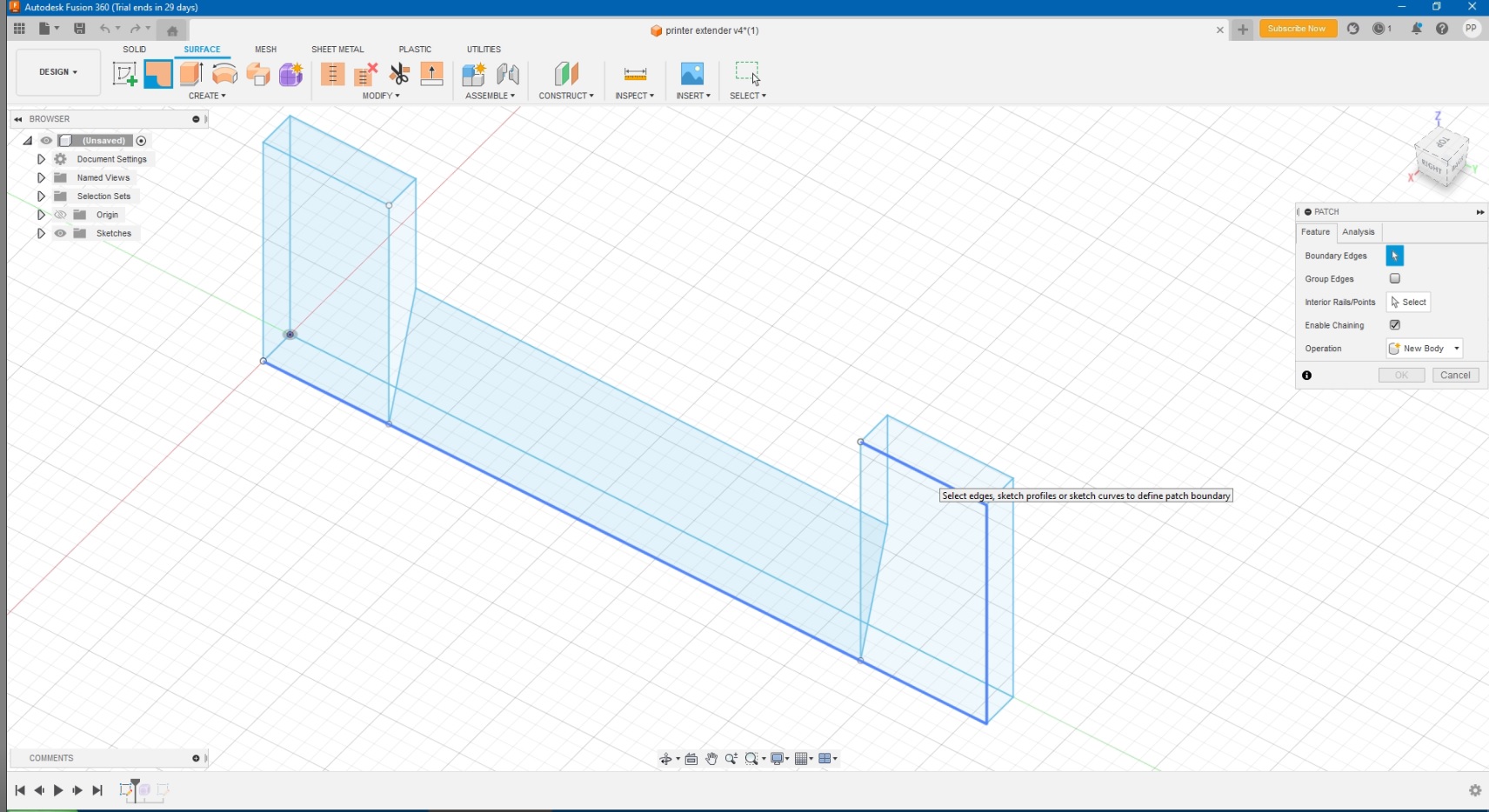Click the Cancel button in Patch dialog
The image size is (1489, 812).
tap(1455, 376)
